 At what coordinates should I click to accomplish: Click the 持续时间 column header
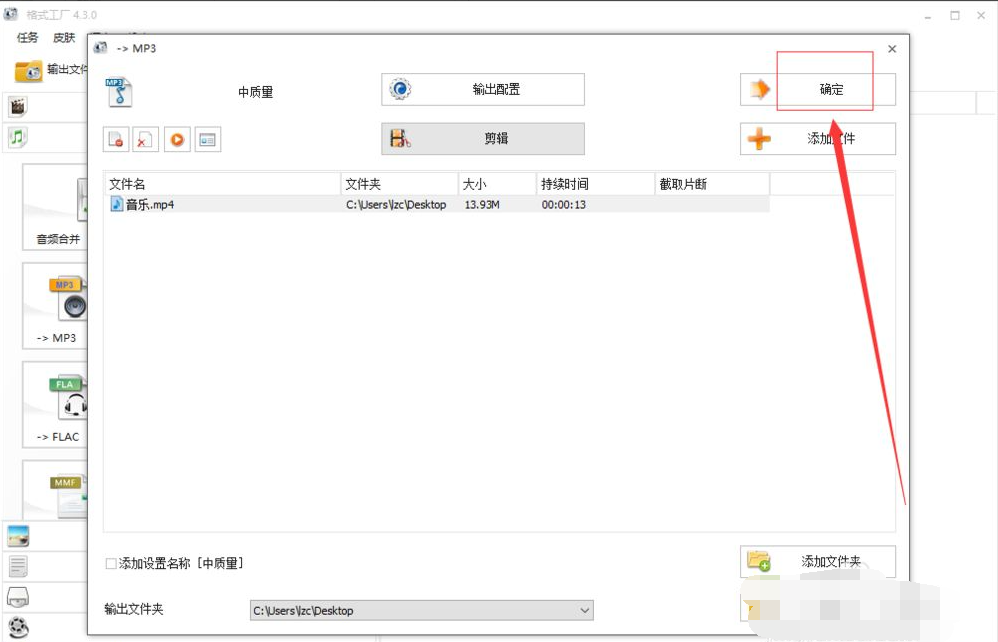(596, 184)
